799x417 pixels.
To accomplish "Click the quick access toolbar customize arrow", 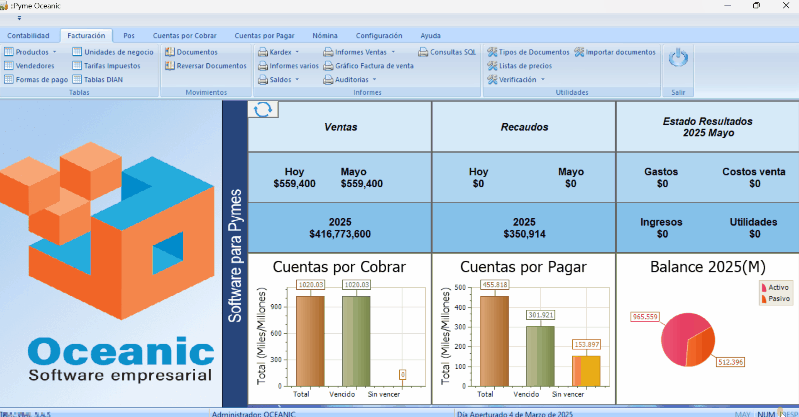I will coord(18,17).
